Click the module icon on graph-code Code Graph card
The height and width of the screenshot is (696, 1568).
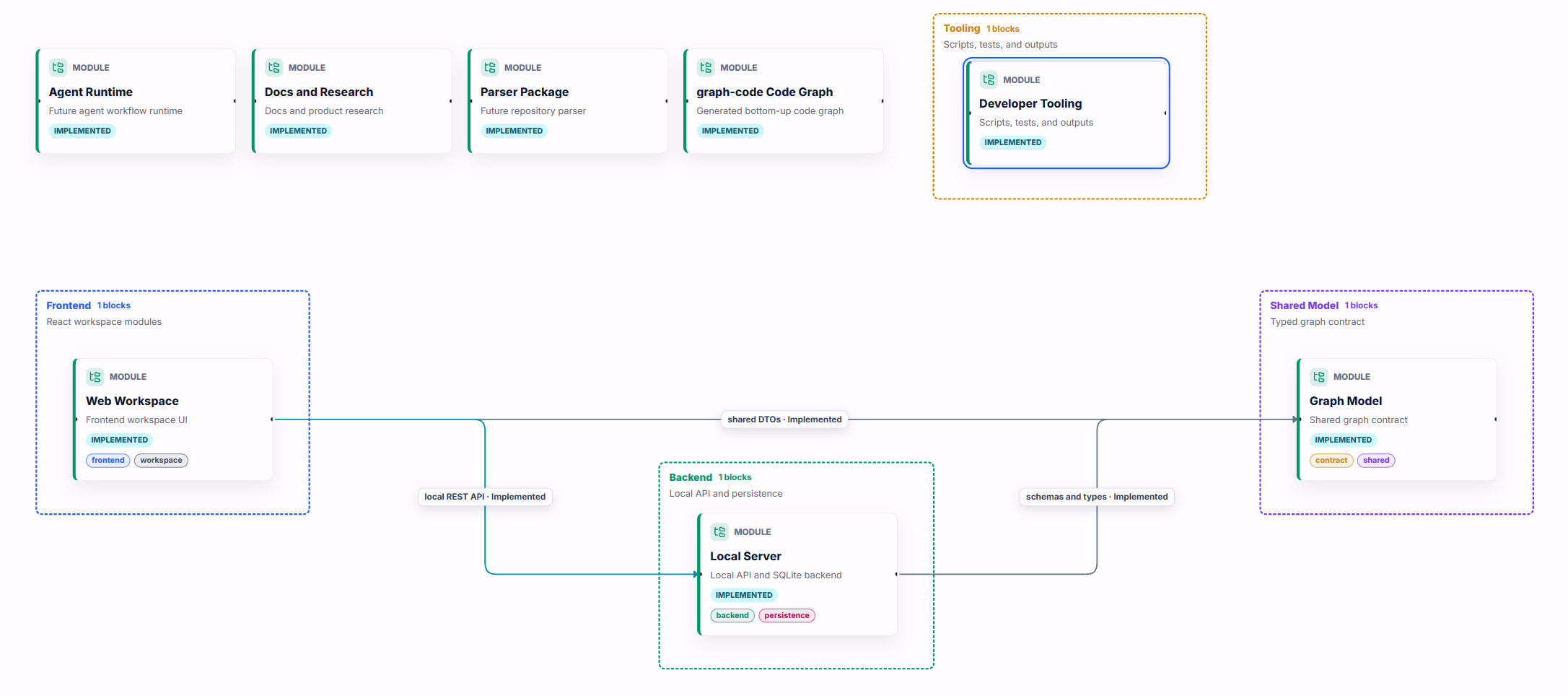click(x=706, y=67)
